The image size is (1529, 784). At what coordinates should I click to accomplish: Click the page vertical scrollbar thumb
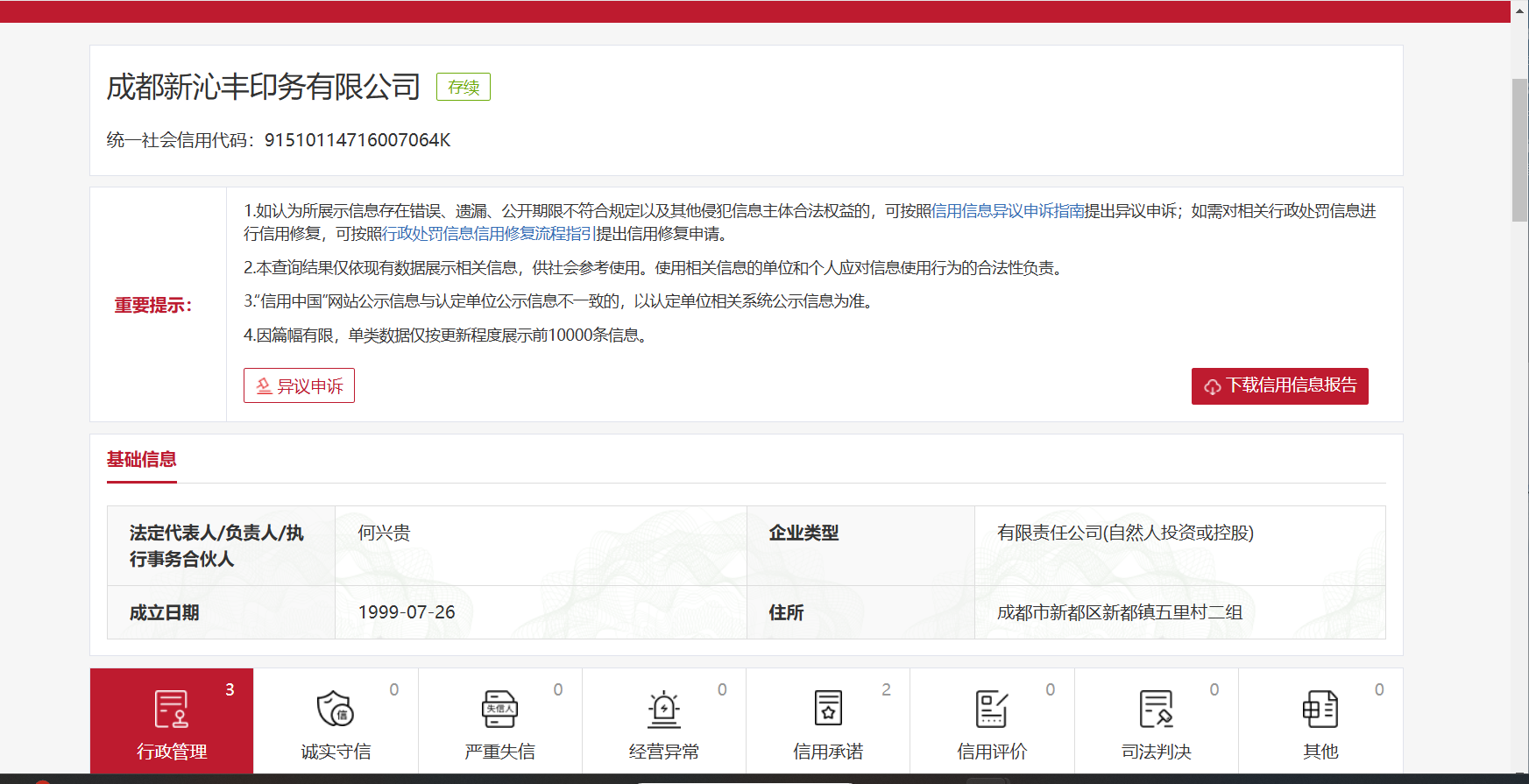coord(1519,149)
